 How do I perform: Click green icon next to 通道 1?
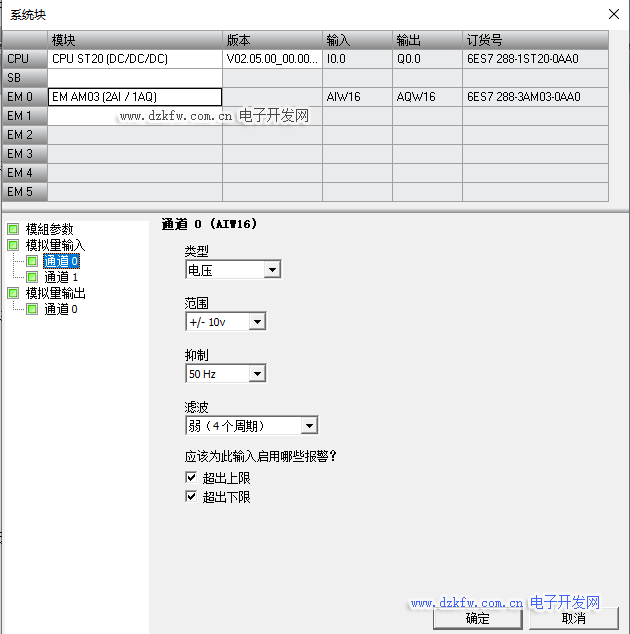(32, 277)
